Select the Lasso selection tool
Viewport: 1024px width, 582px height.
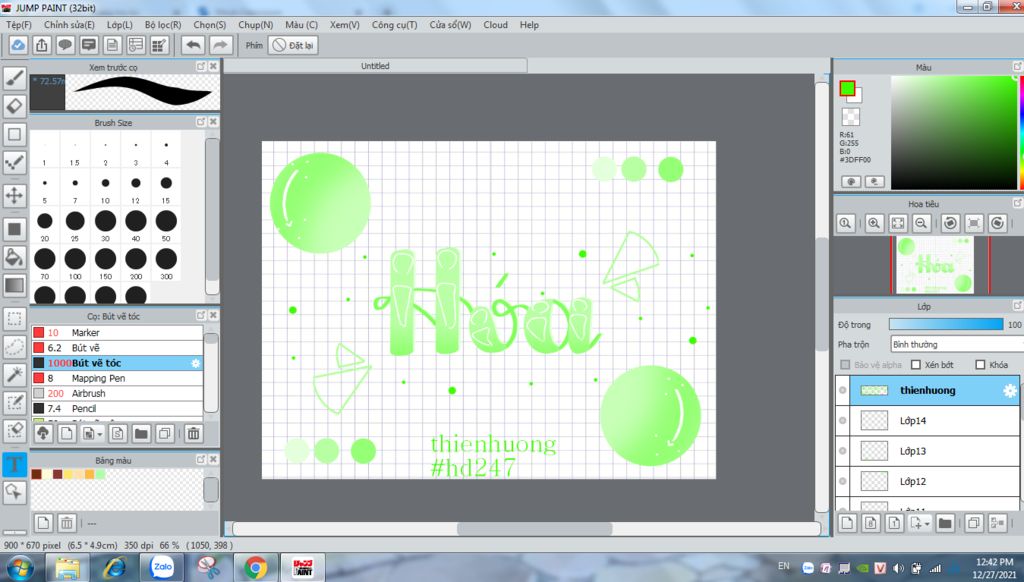click(14, 347)
